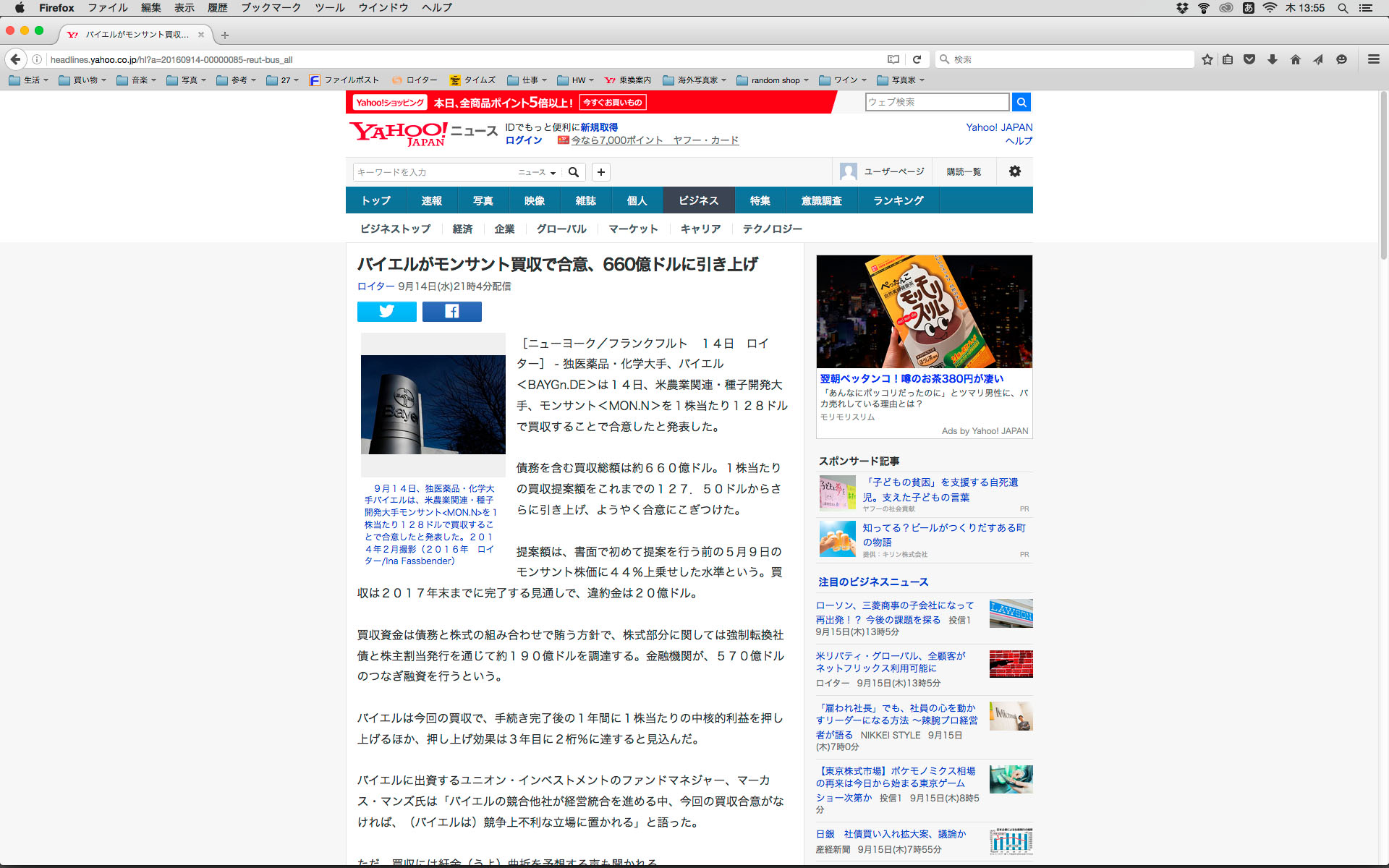Click the ログイン link
The image size is (1389, 868).
point(523,140)
